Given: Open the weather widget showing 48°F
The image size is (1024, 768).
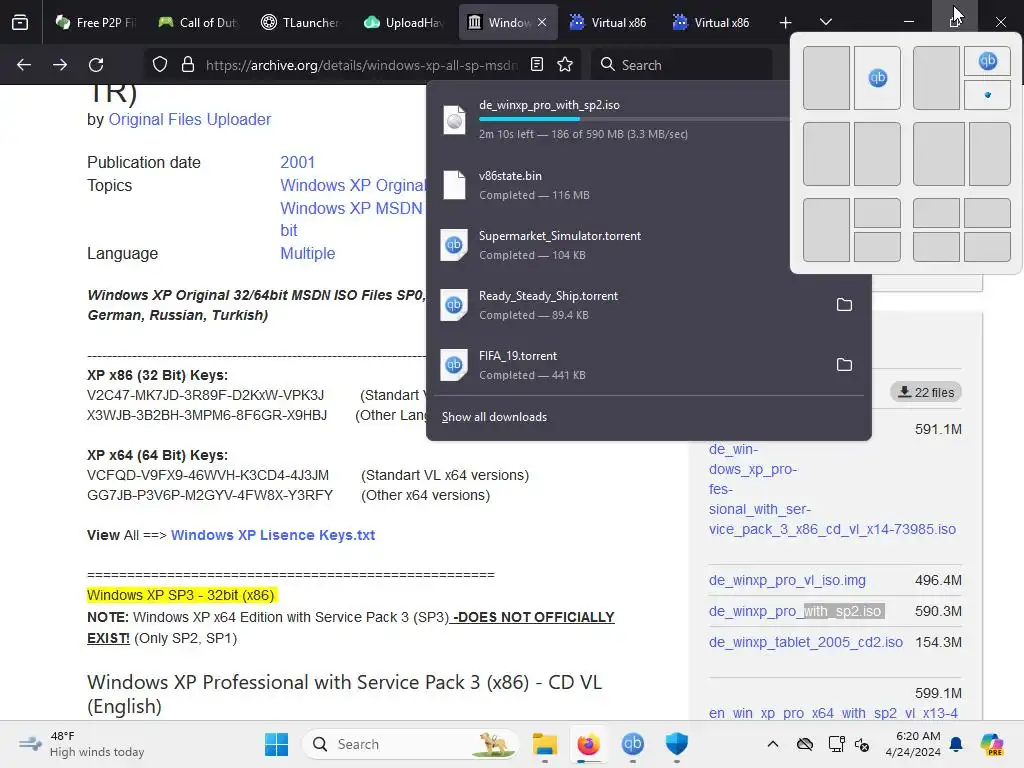Looking at the screenshot, I should click(82, 744).
